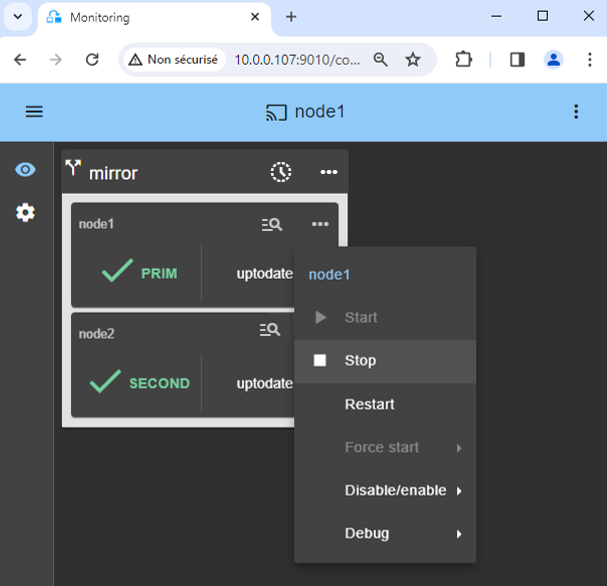
Task: Choose Restart from the node1 menu
Action: tap(369, 404)
